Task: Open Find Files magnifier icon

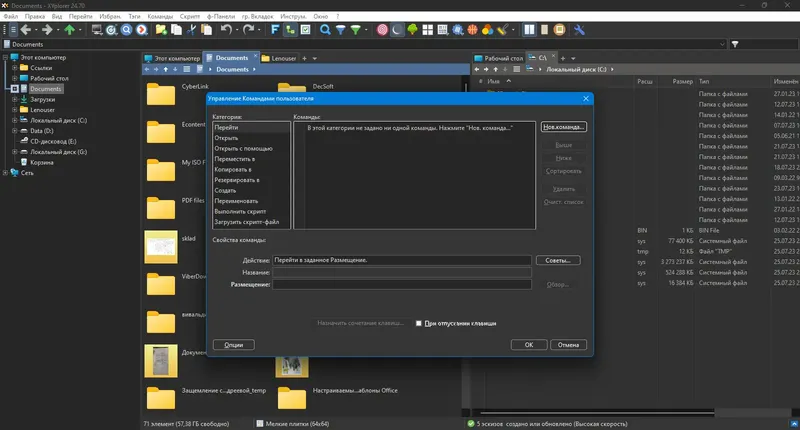Action: tap(325, 30)
